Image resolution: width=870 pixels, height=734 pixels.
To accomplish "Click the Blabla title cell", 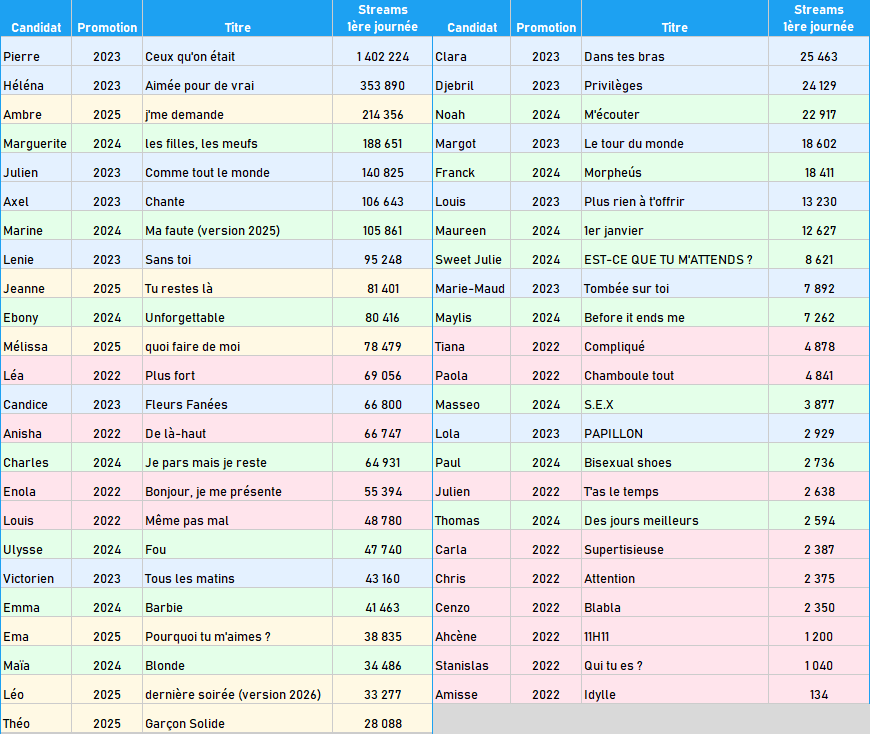I will pos(675,602).
